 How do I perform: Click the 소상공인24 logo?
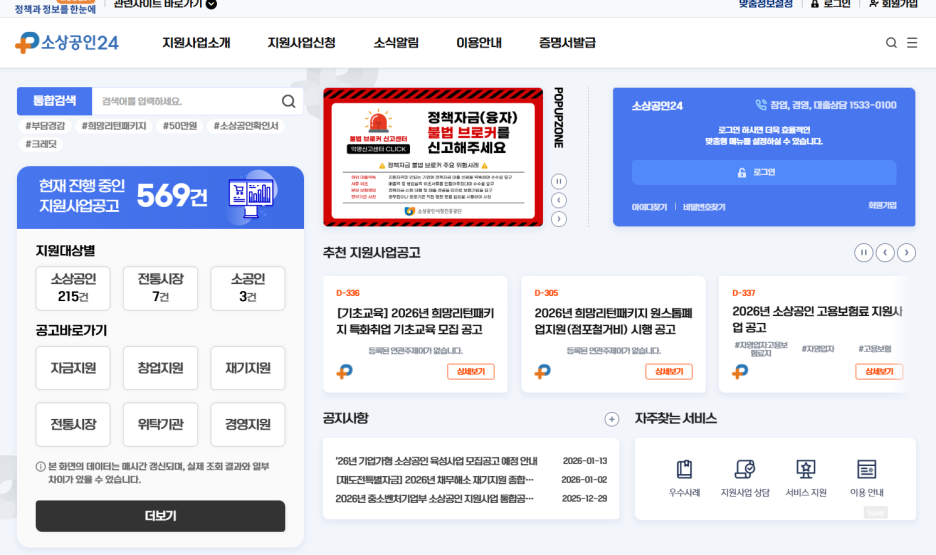[x=67, y=43]
